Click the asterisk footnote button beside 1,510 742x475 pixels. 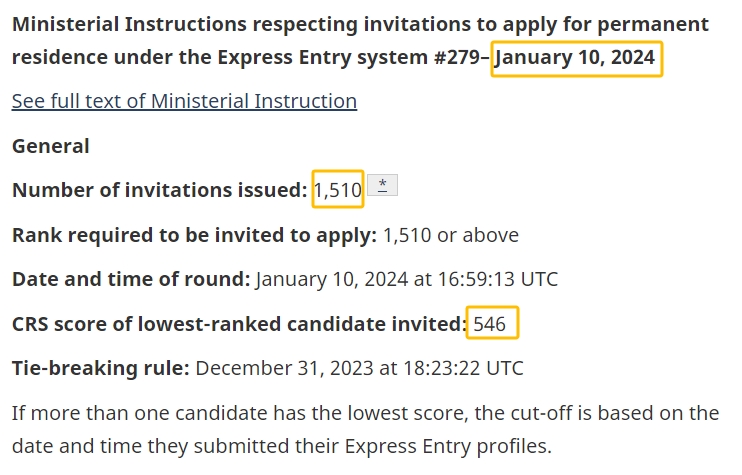(x=382, y=185)
